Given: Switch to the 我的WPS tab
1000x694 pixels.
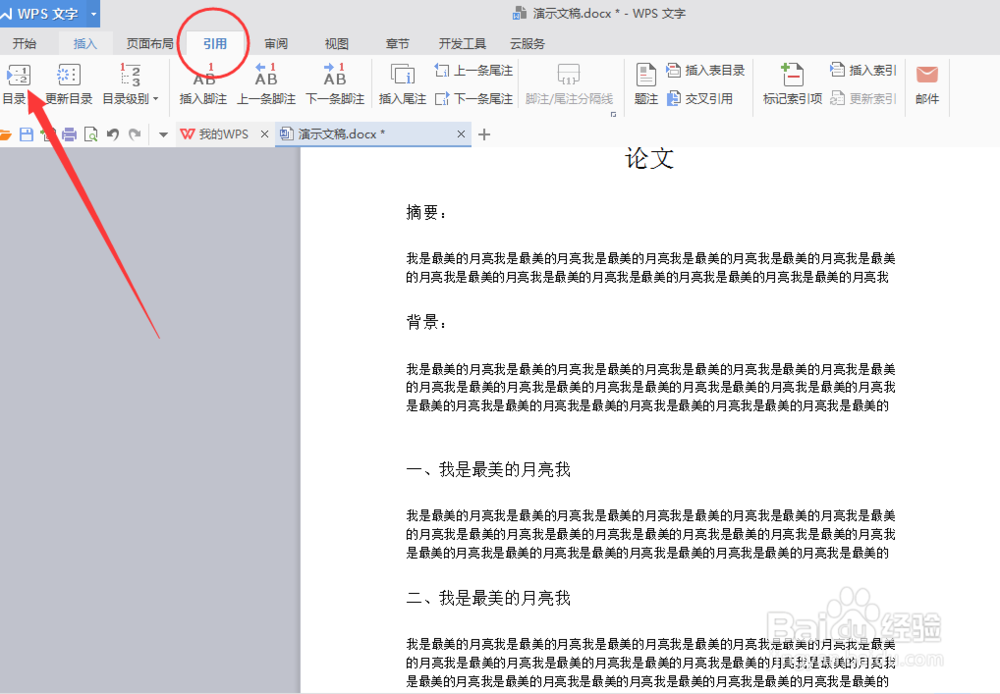Looking at the screenshot, I should (224, 133).
